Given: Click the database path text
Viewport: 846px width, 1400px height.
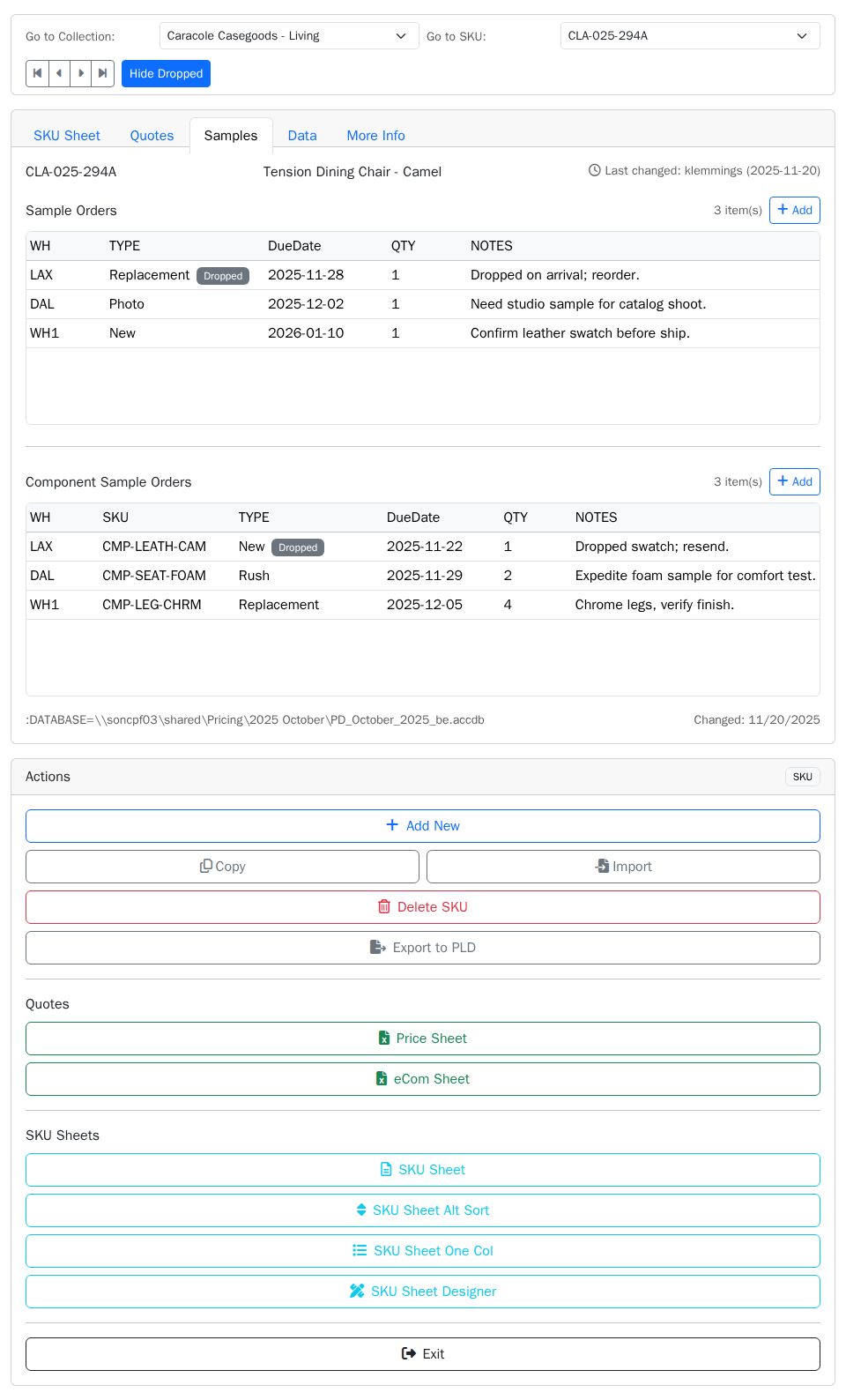Looking at the screenshot, I should point(255,720).
